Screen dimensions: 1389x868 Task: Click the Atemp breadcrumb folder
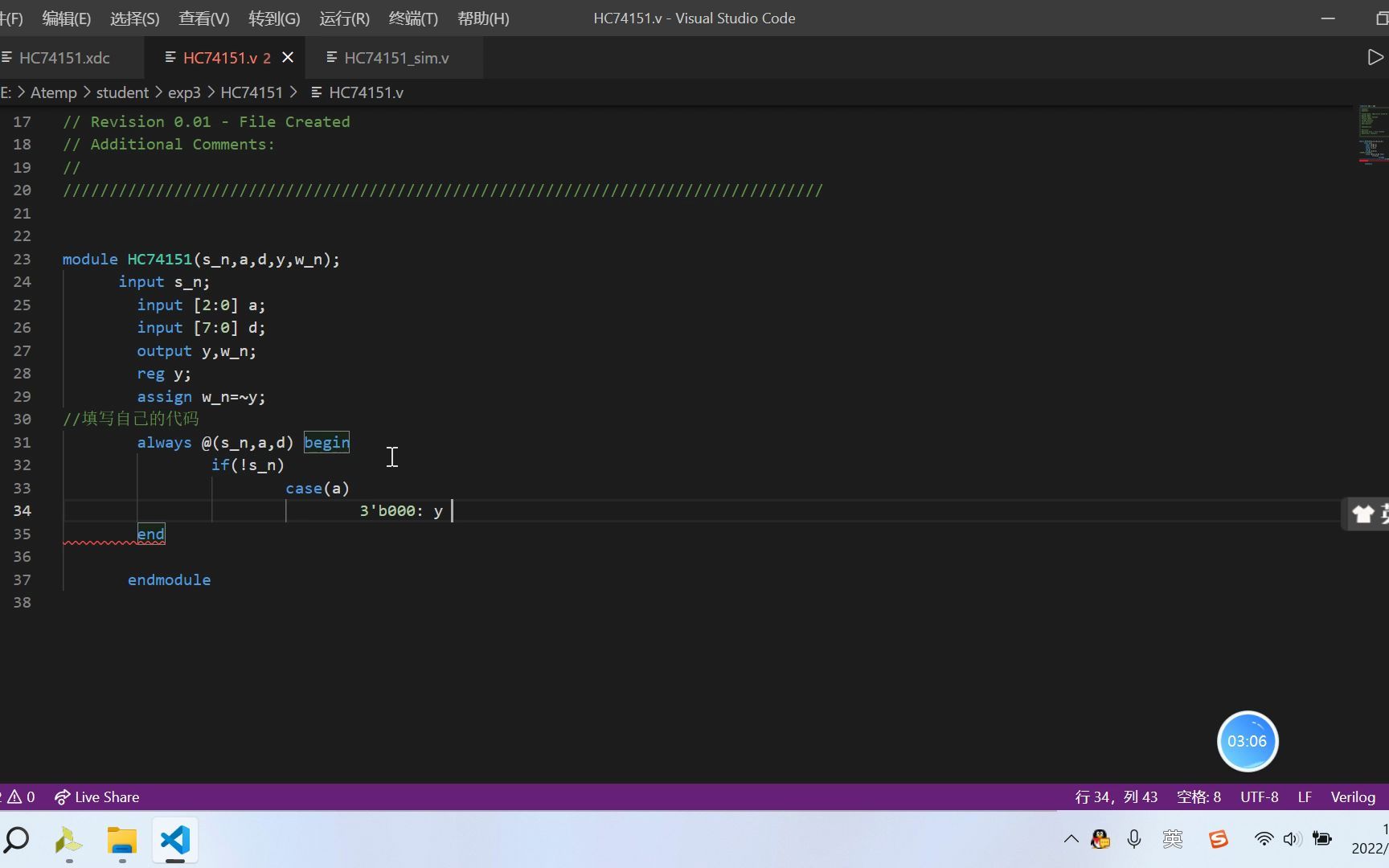(x=53, y=92)
